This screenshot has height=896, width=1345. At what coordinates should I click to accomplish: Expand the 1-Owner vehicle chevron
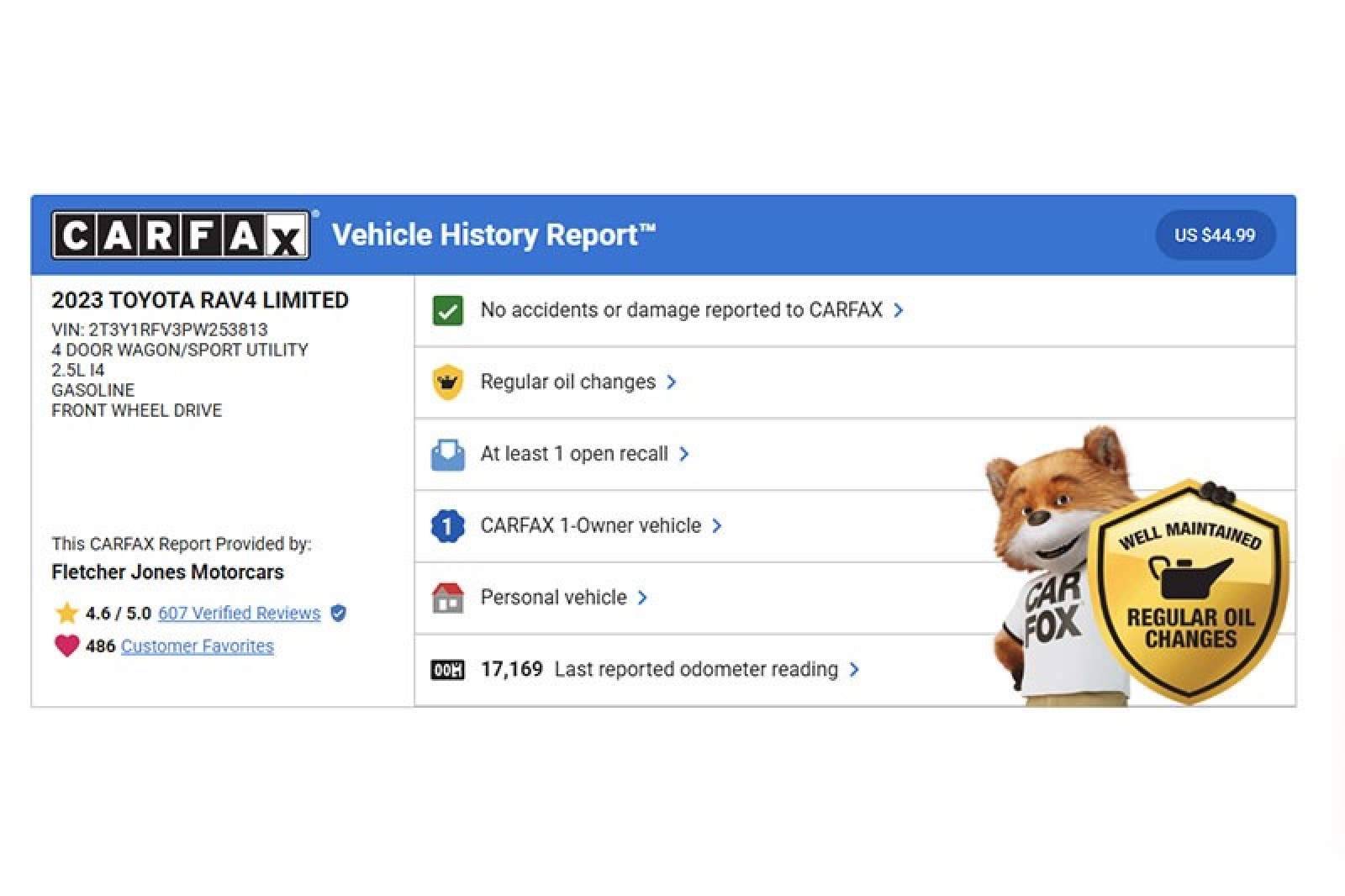(717, 526)
